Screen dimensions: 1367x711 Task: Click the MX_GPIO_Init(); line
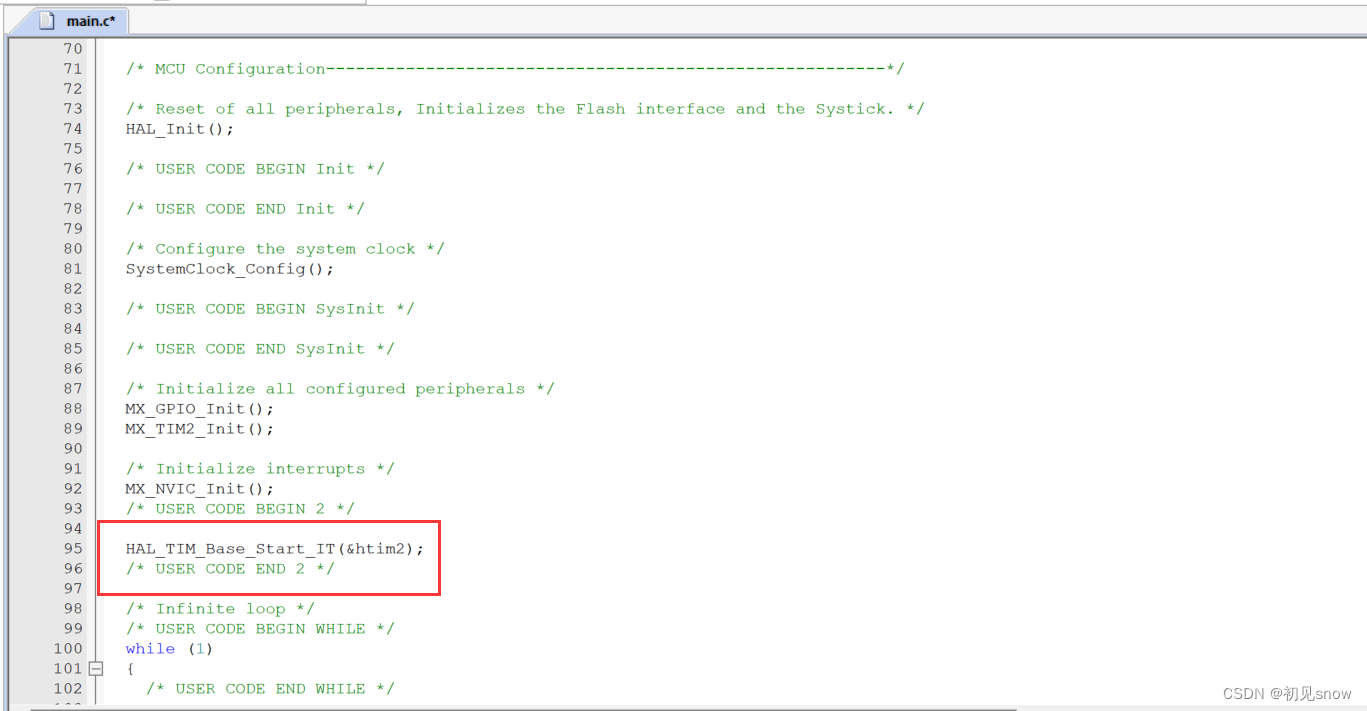click(x=199, y=409)
